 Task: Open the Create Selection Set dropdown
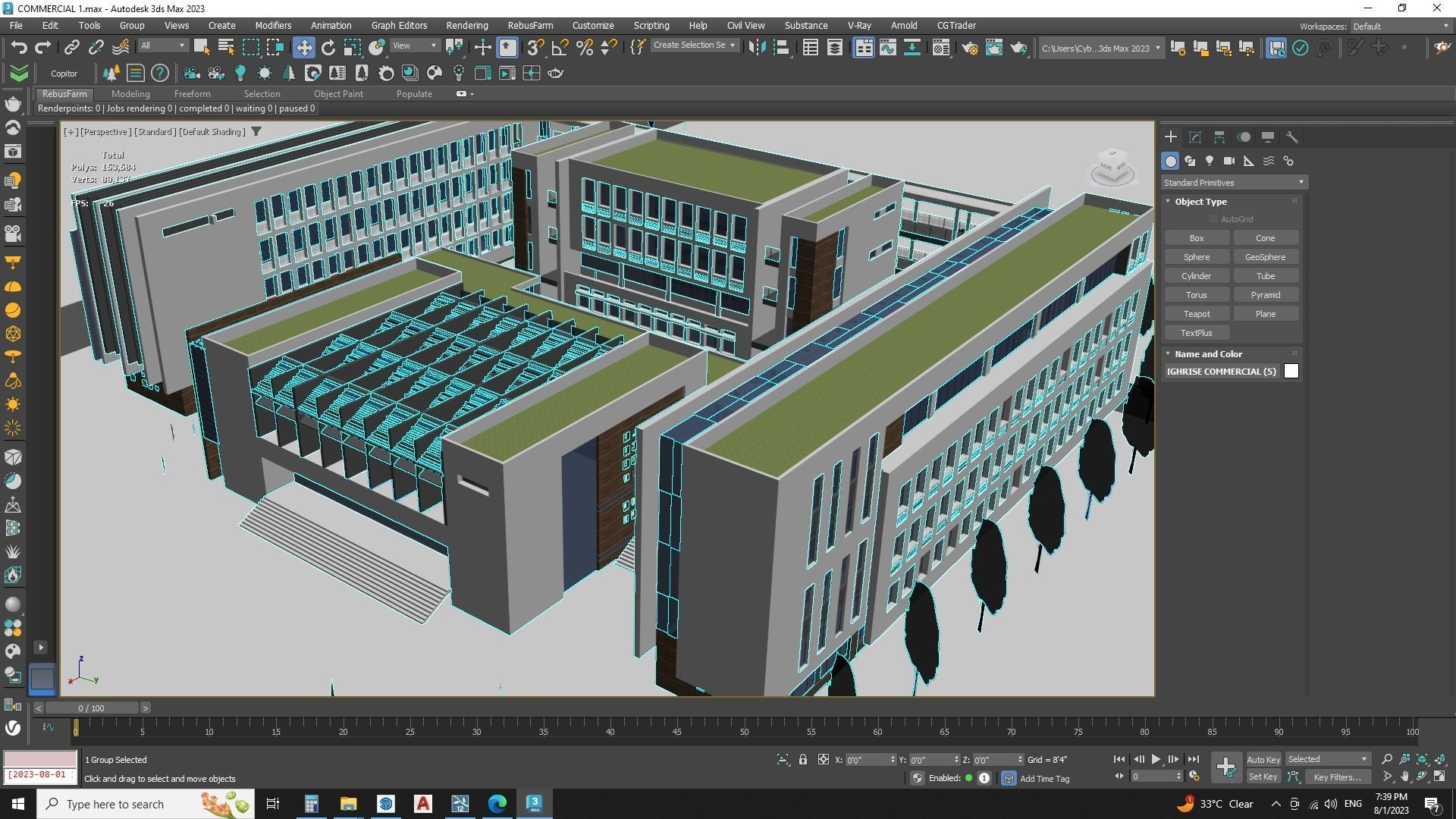(694, 45)
